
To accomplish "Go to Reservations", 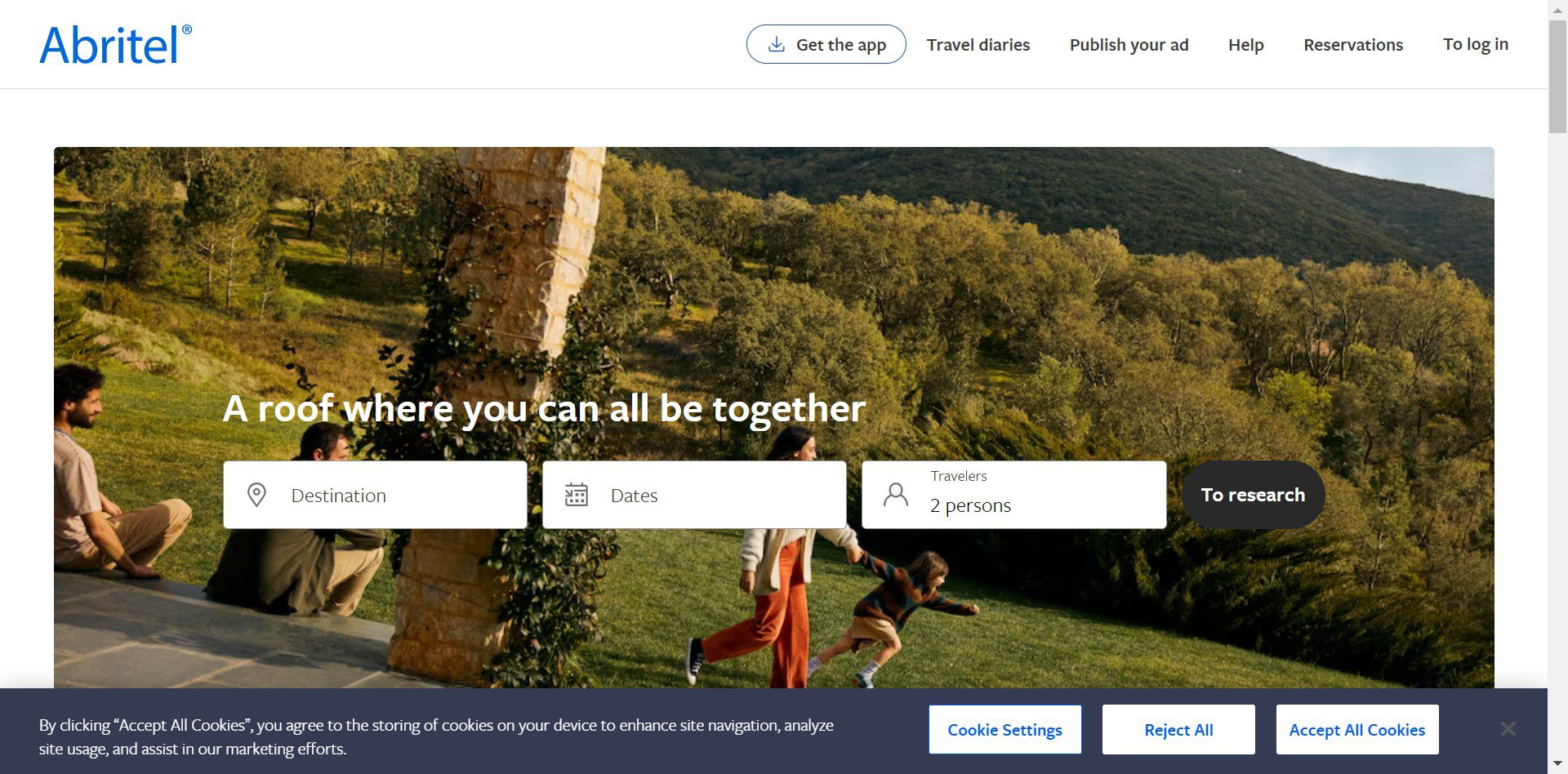I will (x=1352, y=45).
